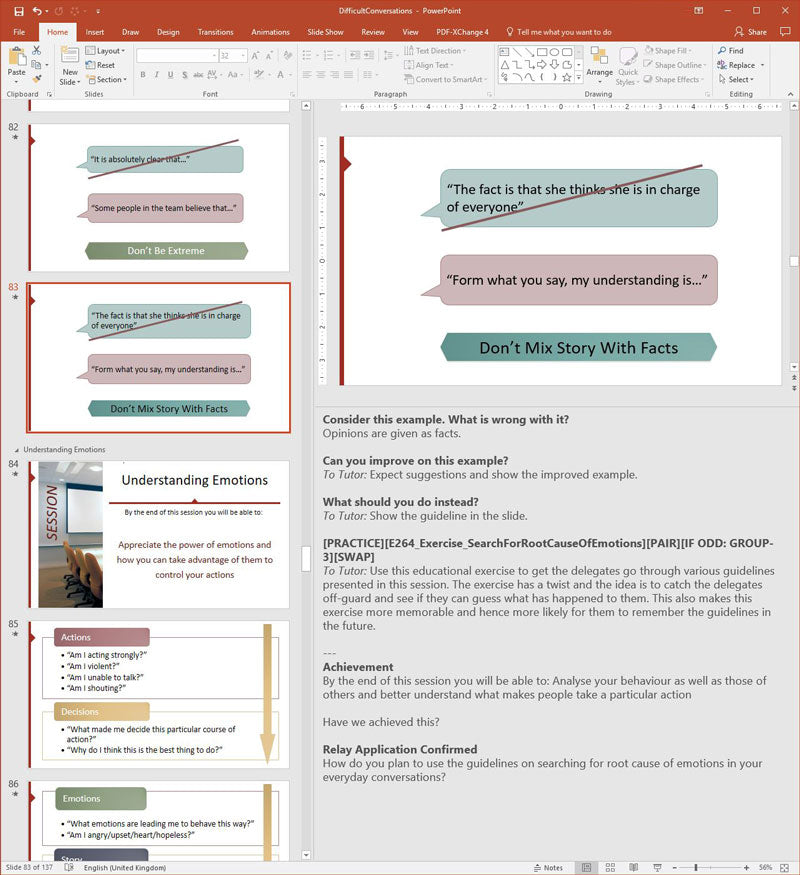Image resolution: width=800 pixels, height=875 pixels.
Task: Select the triangle shape in the shapes gallery
Action: click(x=504, y=65)
